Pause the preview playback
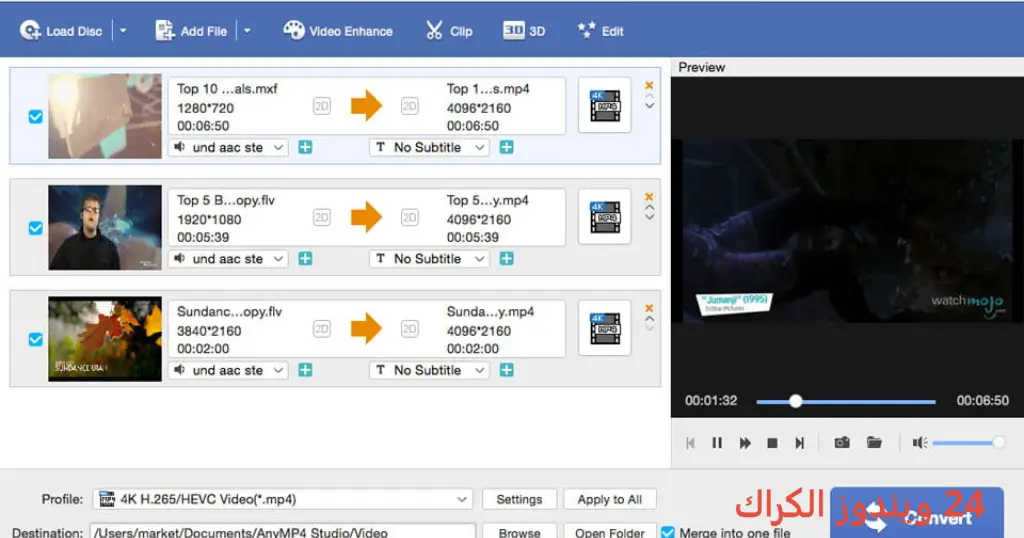The height and width of the screenshot is (538, 1024). point(717,443)
